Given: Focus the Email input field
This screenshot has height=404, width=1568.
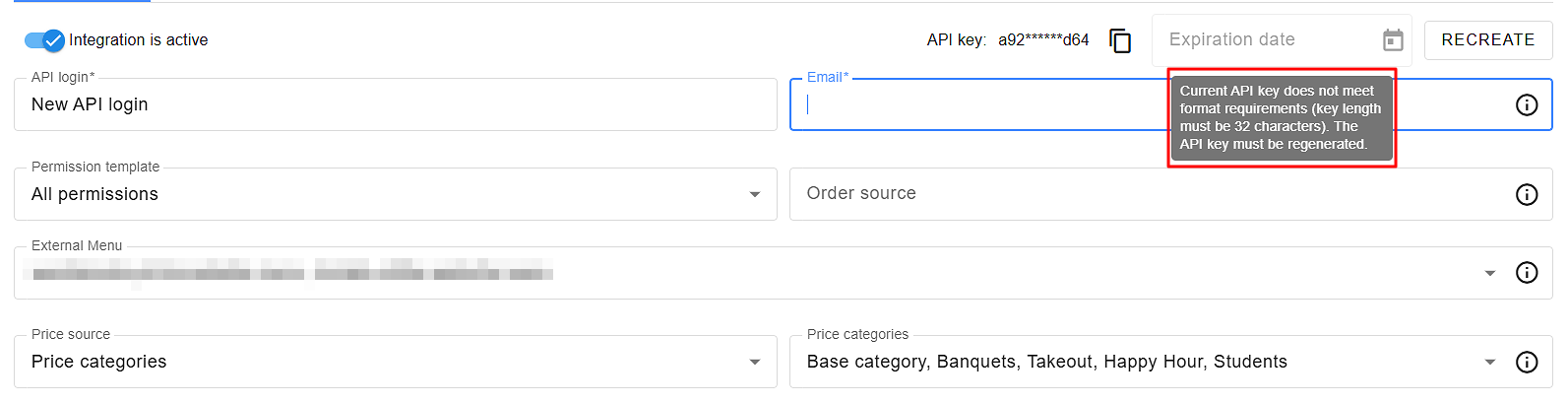Looking at the screenshot, I should pyautogui.click(x=984, y=104).
